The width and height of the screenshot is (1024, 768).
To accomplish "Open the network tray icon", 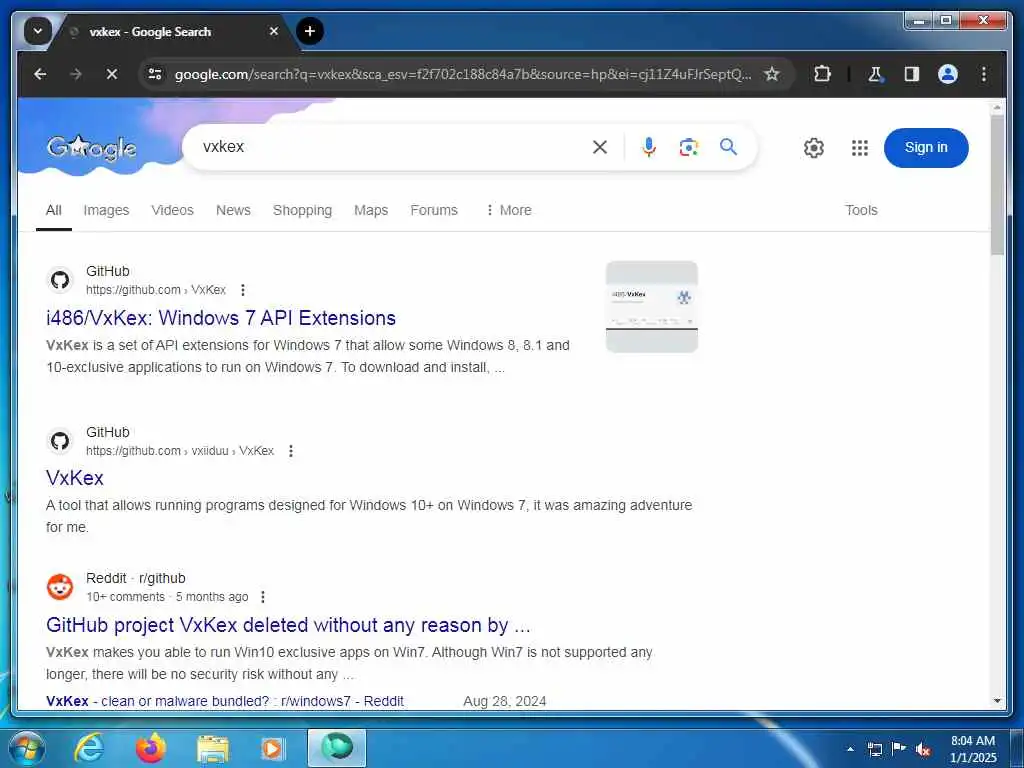I will click(874, 749).
